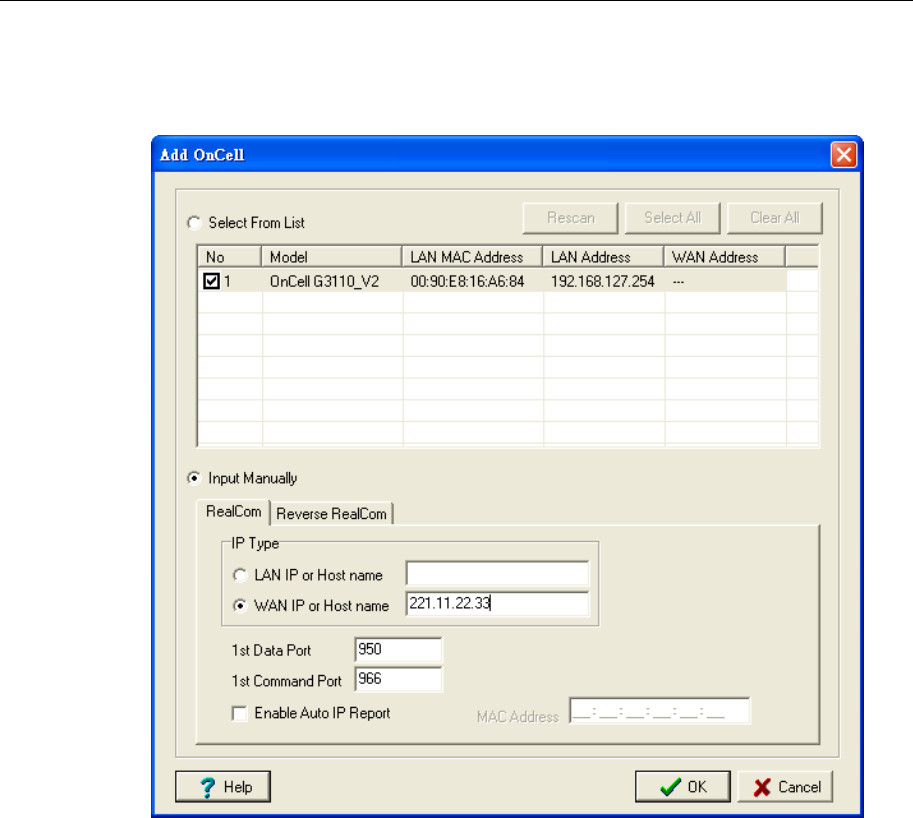Close the Add OnCell window
The height and width of the screenshot is (818, 913).
[x=843, y=155]
